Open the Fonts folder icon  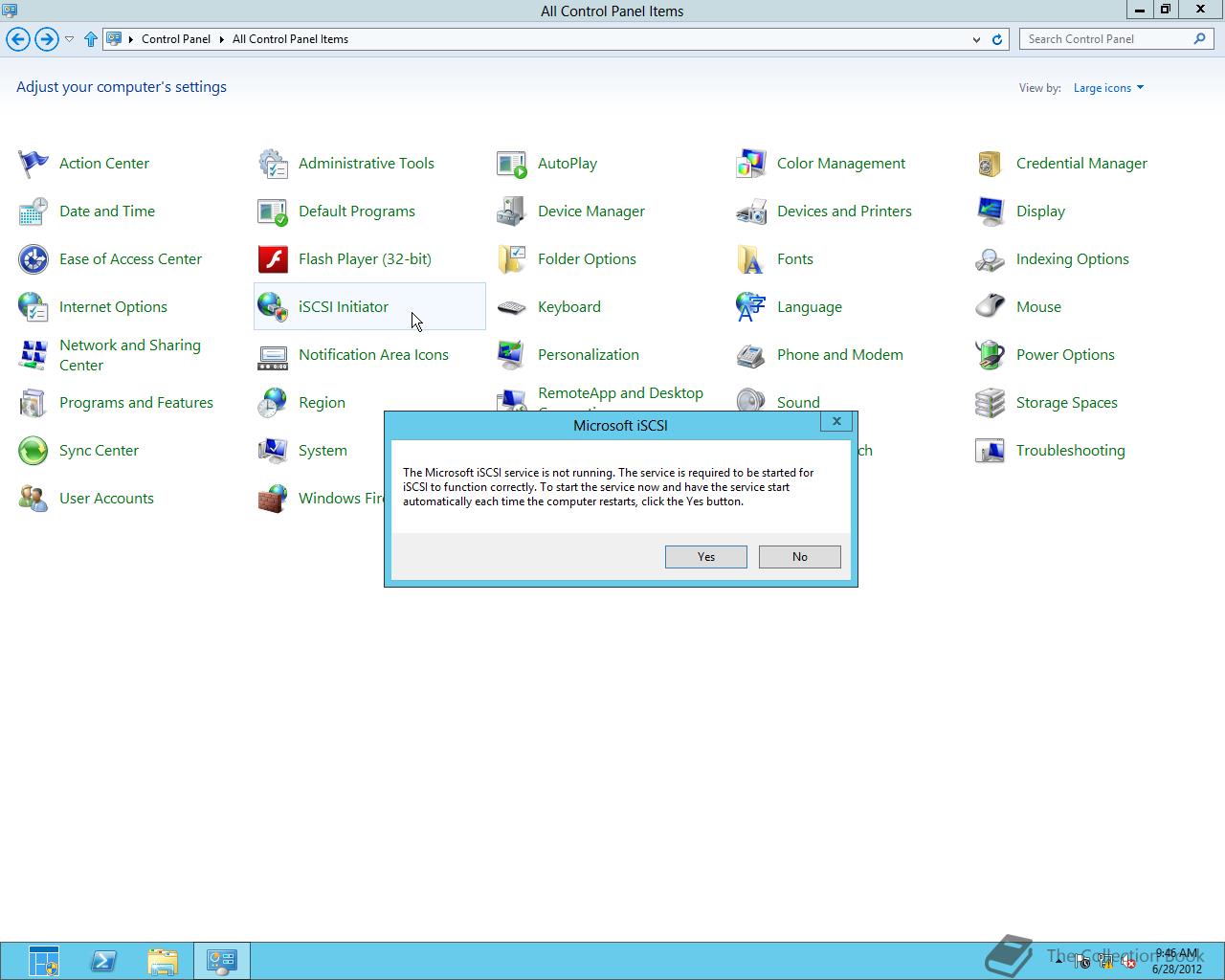751,259
